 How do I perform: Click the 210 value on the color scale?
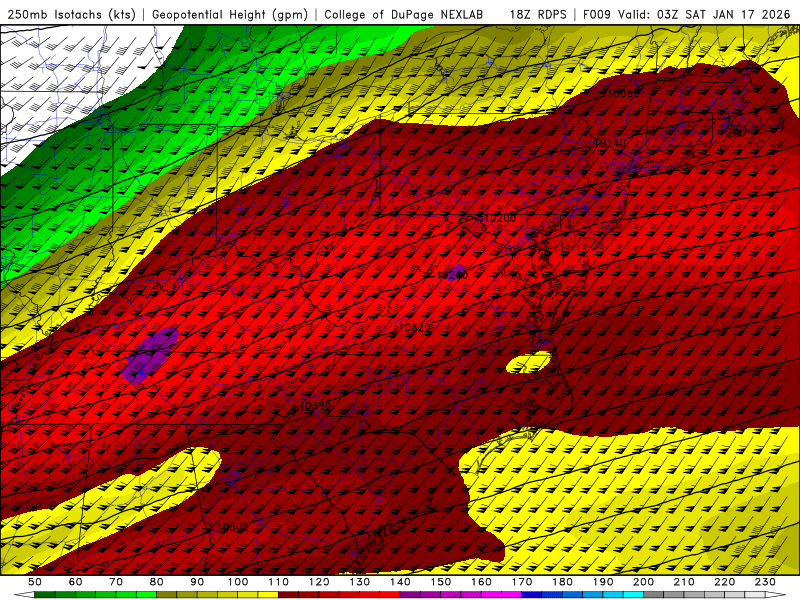pyautogui.click(x=684, y=582)
